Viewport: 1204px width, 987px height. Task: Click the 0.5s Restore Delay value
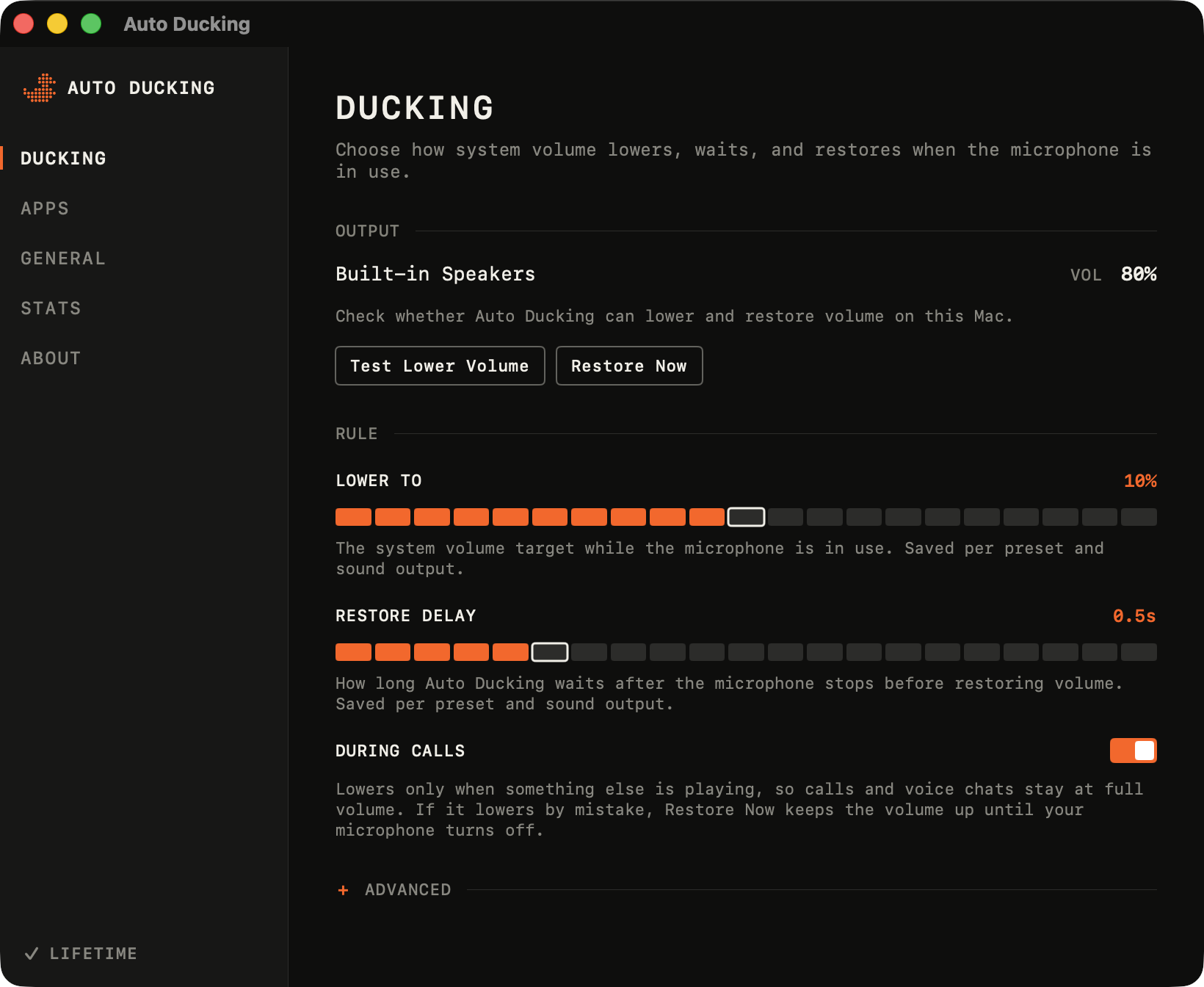[1134, 616]
